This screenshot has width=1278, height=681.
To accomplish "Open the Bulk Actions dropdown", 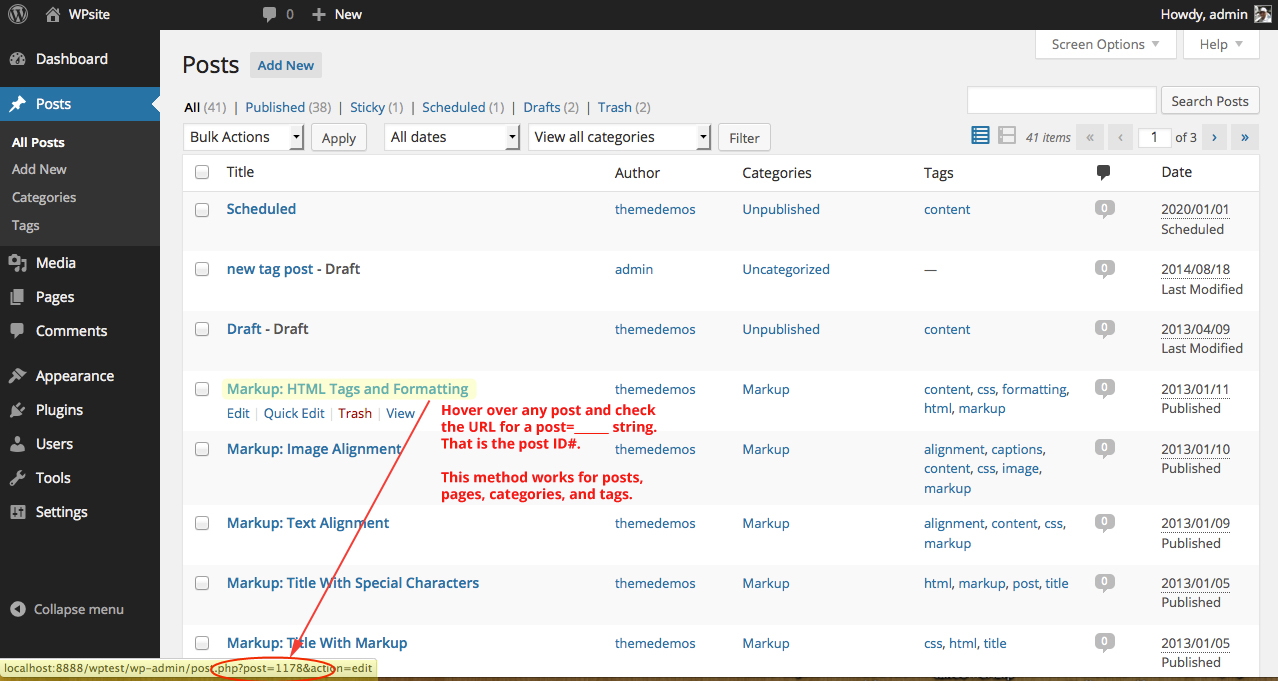I will [243, 137].
